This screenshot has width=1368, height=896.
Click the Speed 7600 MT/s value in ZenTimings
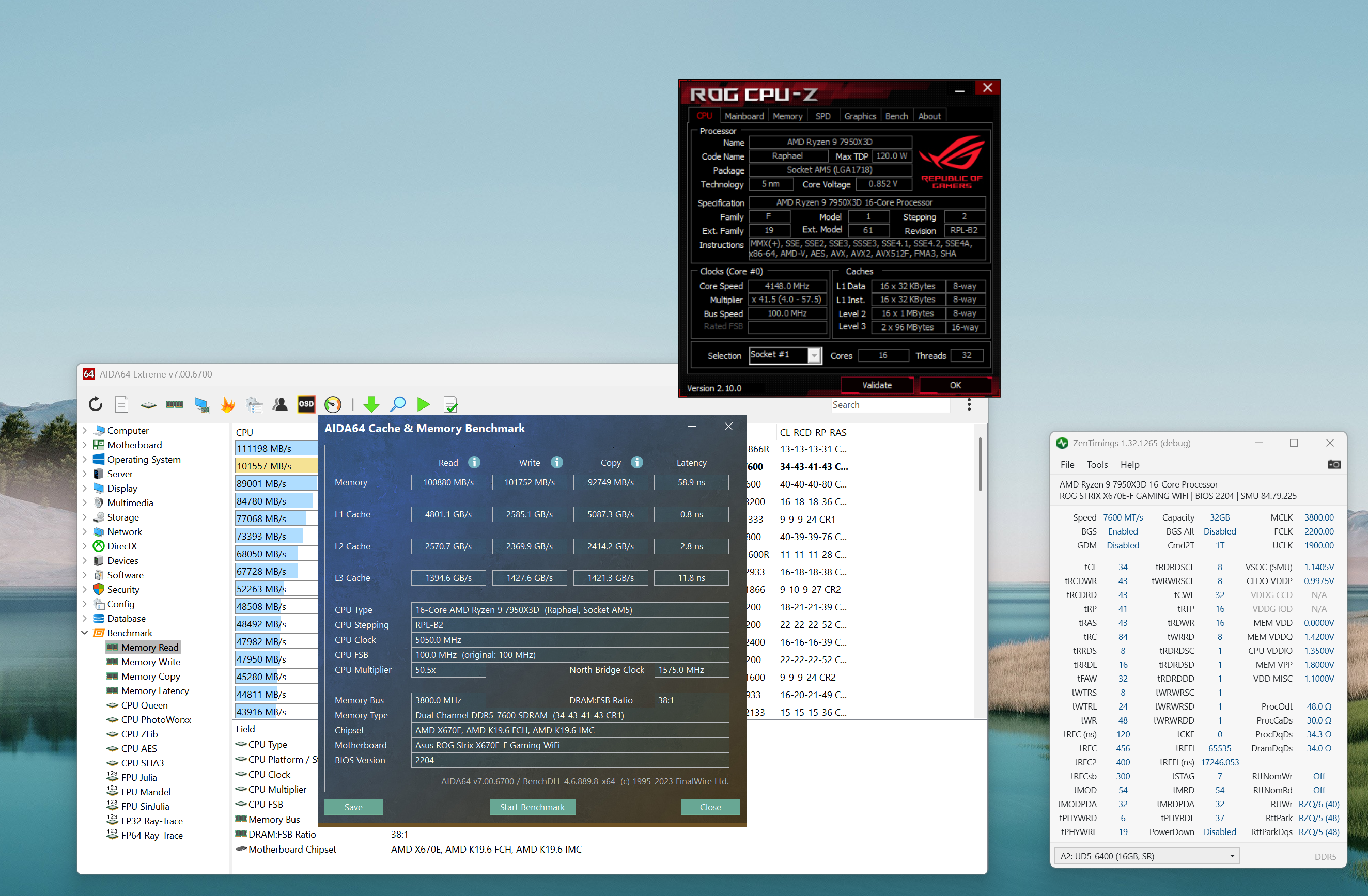coord(1123,517)
